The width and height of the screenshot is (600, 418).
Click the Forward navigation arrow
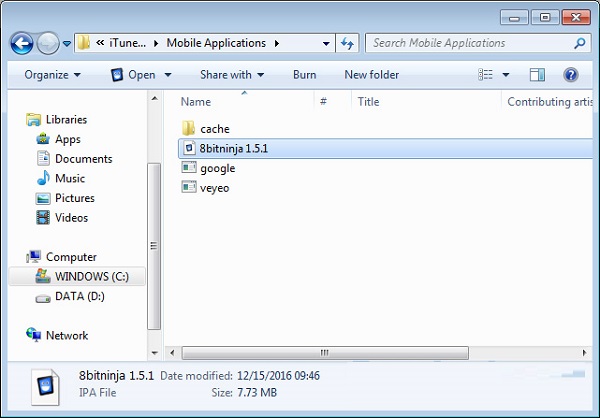coord(48,43)
